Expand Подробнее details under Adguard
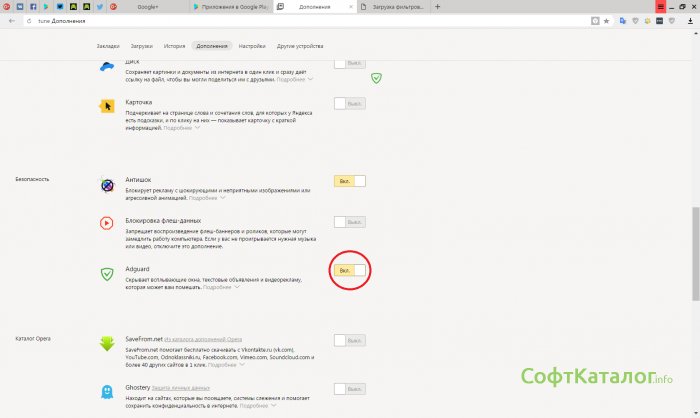Viewport: 700px width, 418px height. tap(220, 287)
